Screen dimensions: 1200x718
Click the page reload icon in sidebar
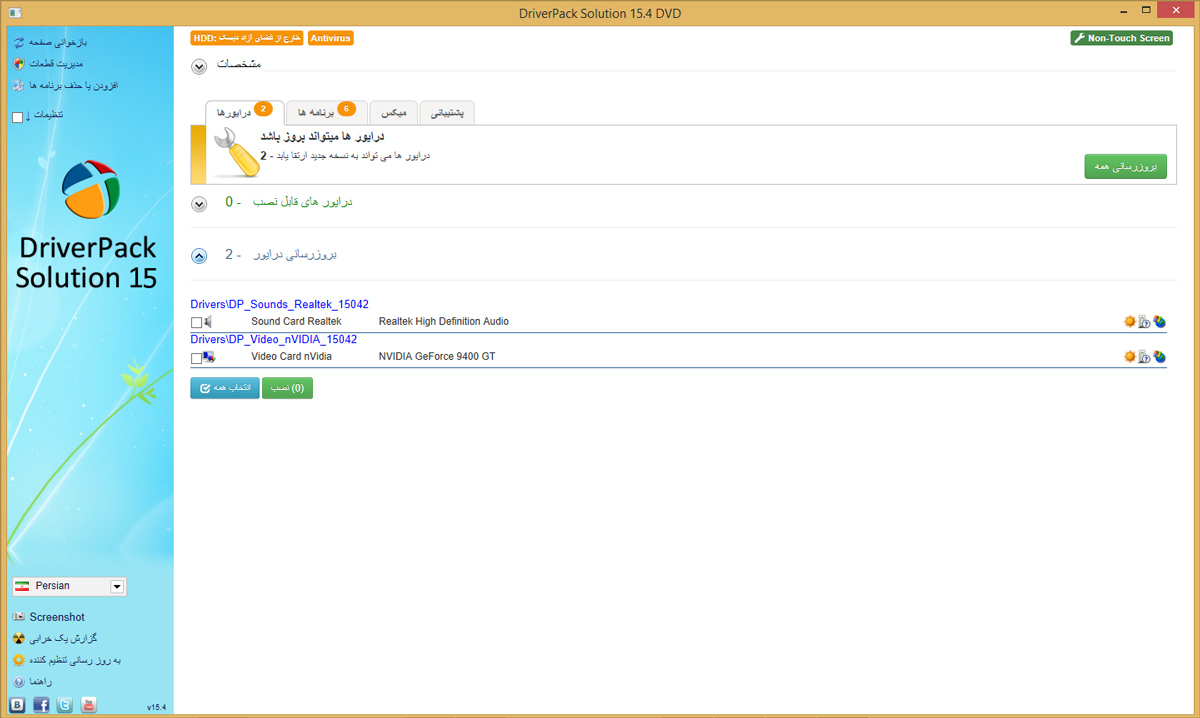pyautogui.click(x=18, y=43)
